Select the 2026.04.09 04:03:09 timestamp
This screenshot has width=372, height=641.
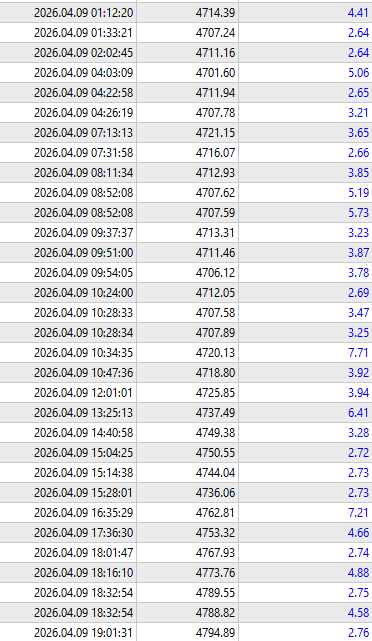tap(83, 73)
